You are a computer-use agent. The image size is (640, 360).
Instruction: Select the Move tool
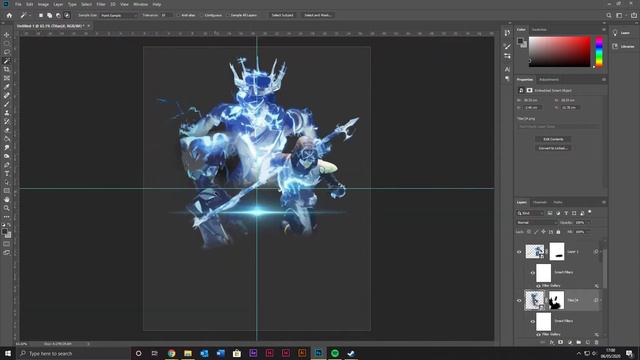7,35
